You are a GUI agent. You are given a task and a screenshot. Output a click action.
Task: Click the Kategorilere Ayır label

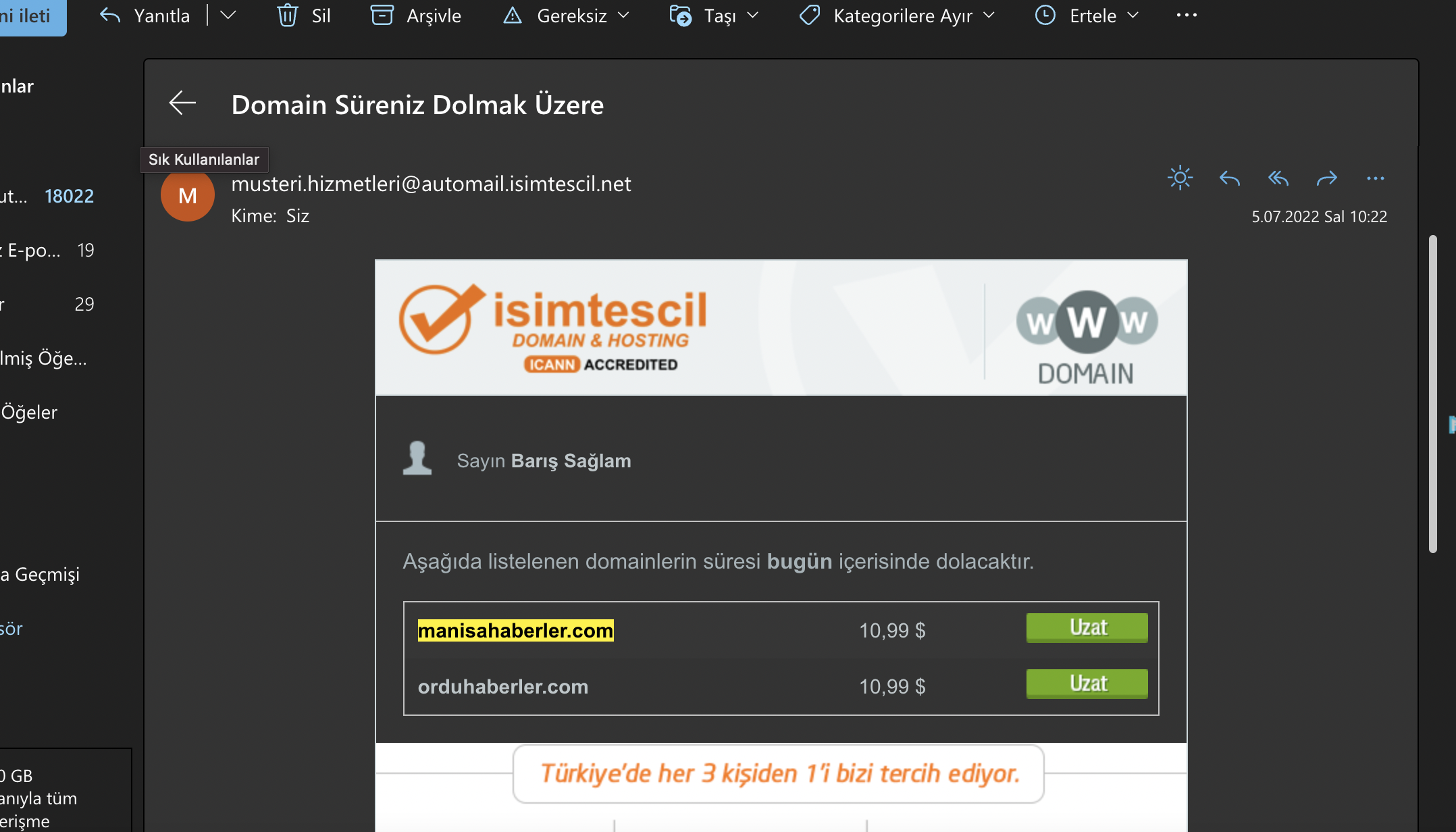coord(904,16)
